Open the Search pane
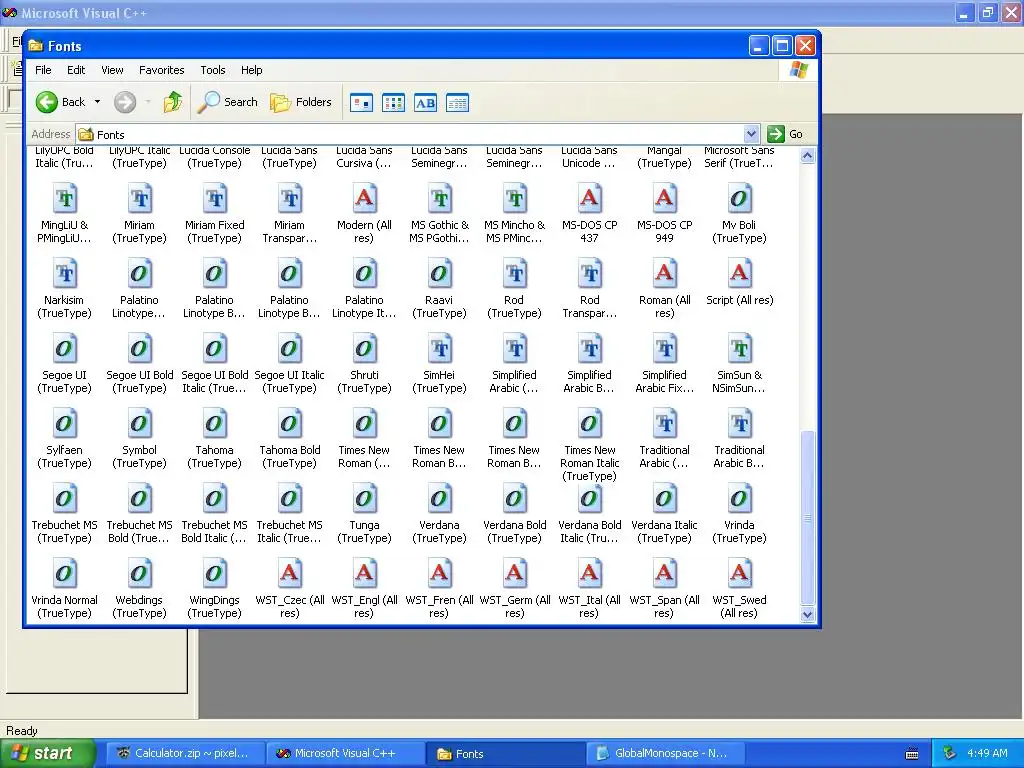1024x768 pixels. pos(227,102)
